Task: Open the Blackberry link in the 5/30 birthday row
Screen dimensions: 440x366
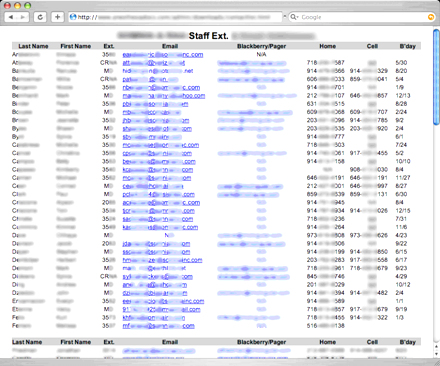Action: pos(252,63)
